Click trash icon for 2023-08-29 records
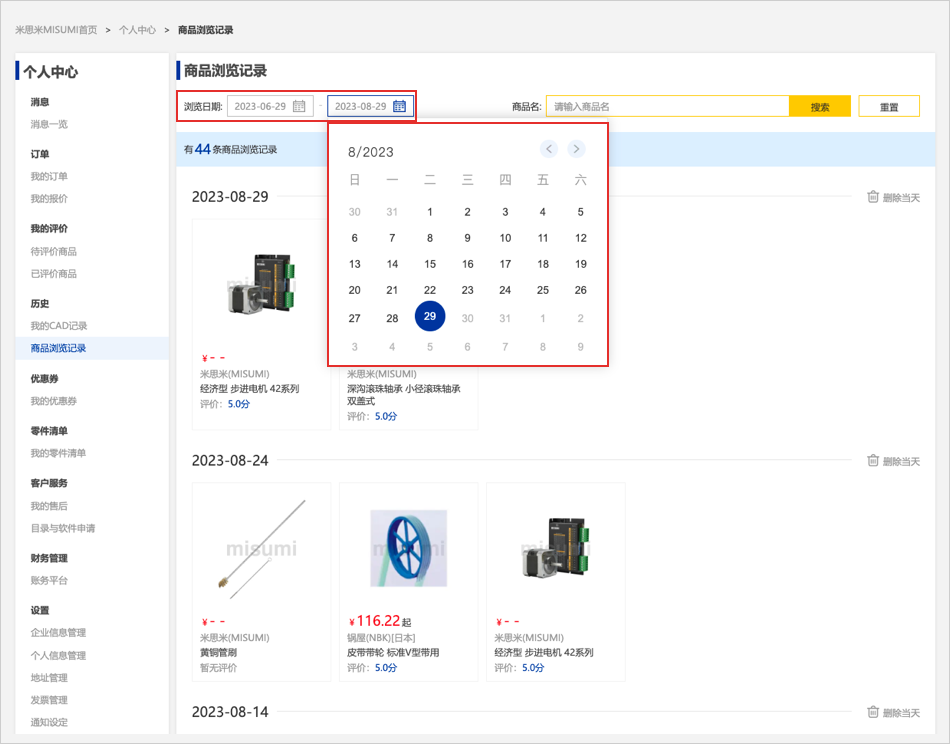The width and height of the screenshot is (950, 744). click(x=873, y=197)
